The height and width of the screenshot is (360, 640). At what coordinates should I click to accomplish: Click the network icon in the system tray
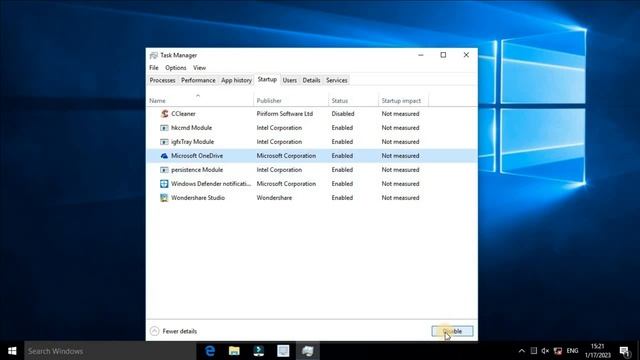pyautogui.click(x=558, y=351)
